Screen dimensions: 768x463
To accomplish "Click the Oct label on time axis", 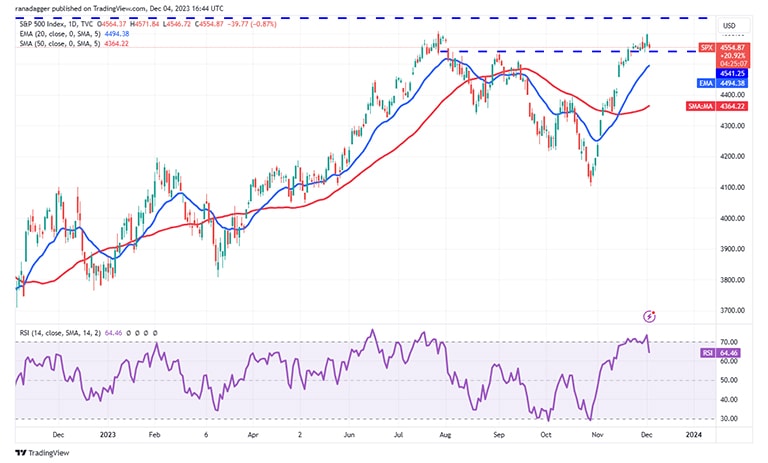I will 546,435.
